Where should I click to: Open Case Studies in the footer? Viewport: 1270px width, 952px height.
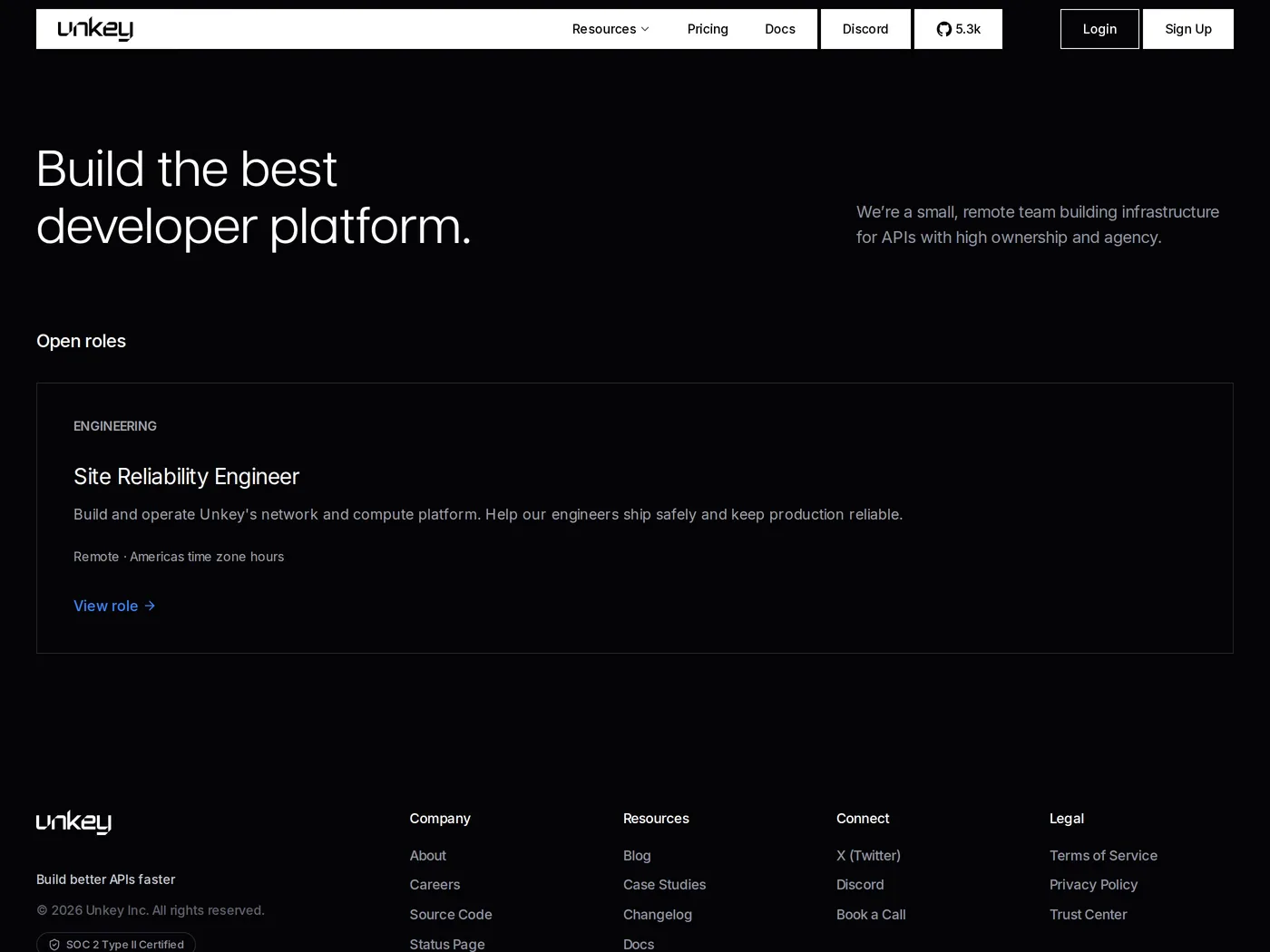[x=664, y=884]
